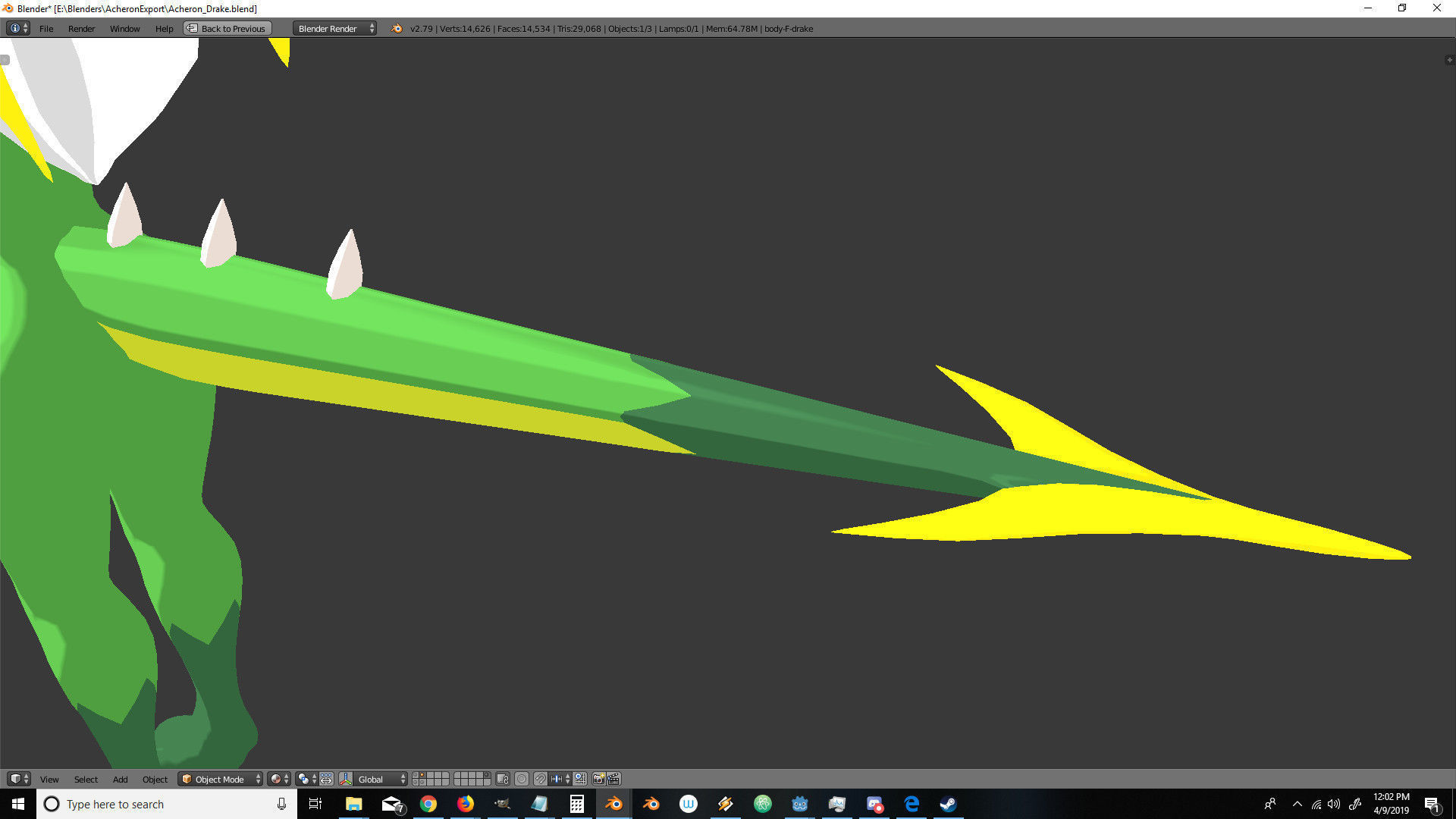The height and width of the screenshot is (819, 1456).
Task: Open the Info editor type icon
Action: (x=17, y=29)
